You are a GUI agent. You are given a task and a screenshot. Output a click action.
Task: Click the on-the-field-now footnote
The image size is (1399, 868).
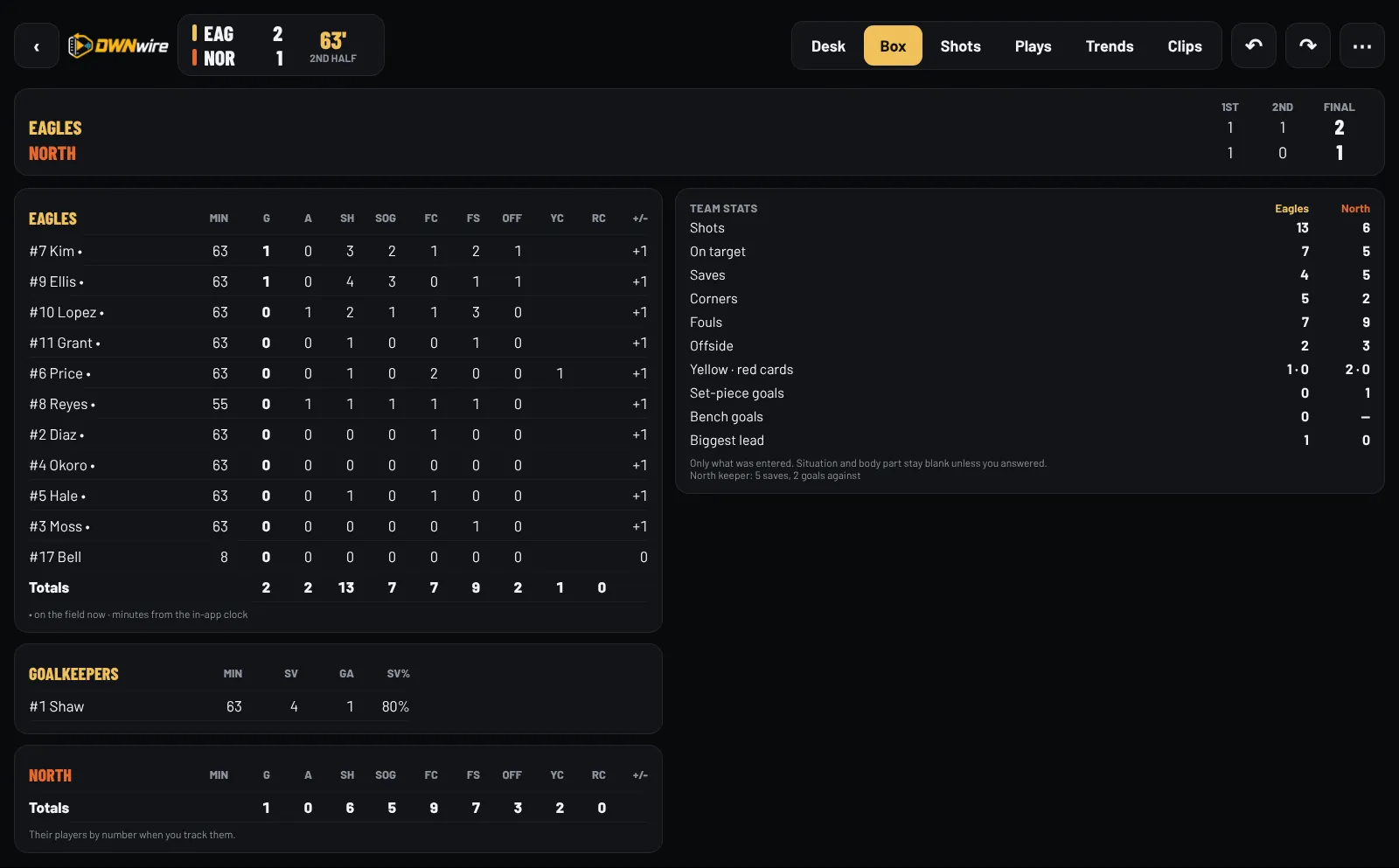[x=138, y=615]
